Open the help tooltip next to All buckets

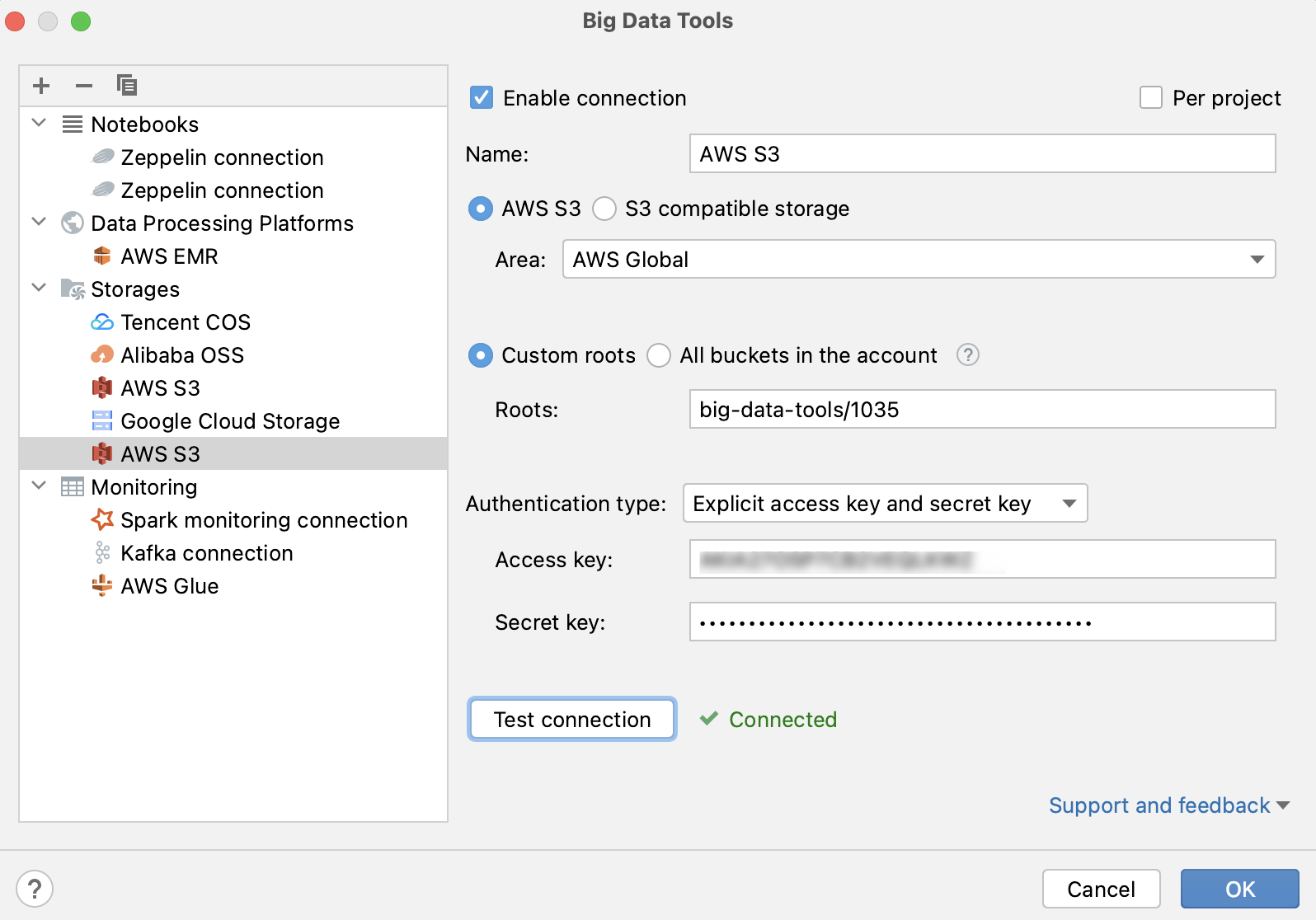968,355
